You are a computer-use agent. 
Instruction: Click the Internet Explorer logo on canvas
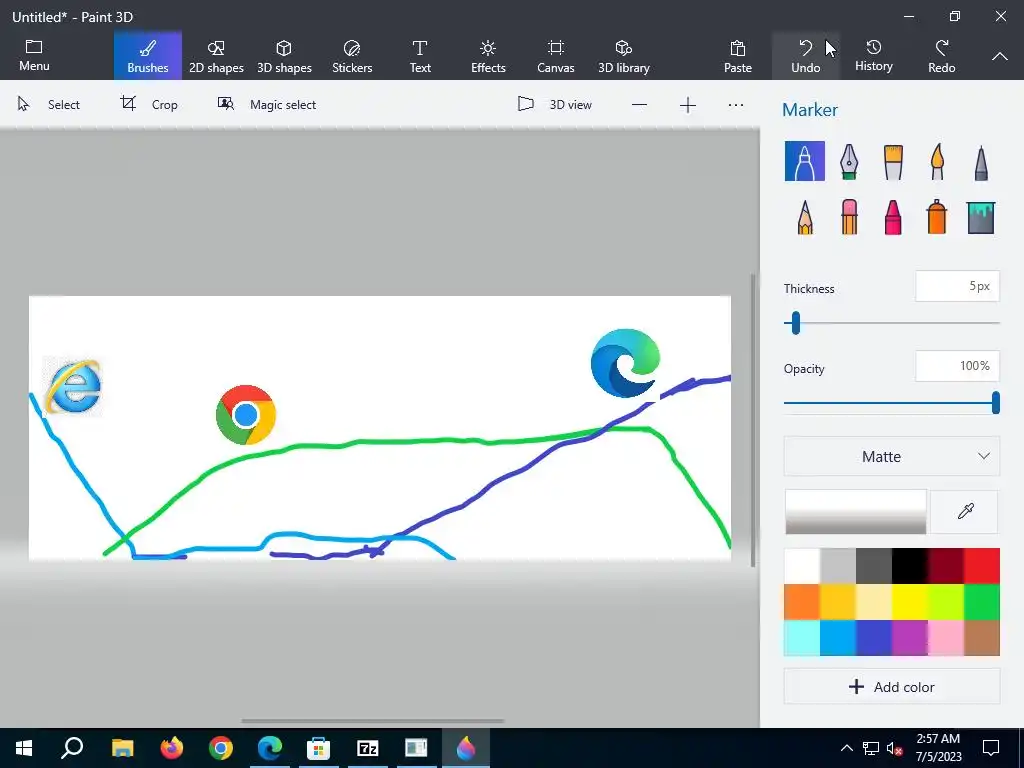pyautogui.click(x=72, y=386)
